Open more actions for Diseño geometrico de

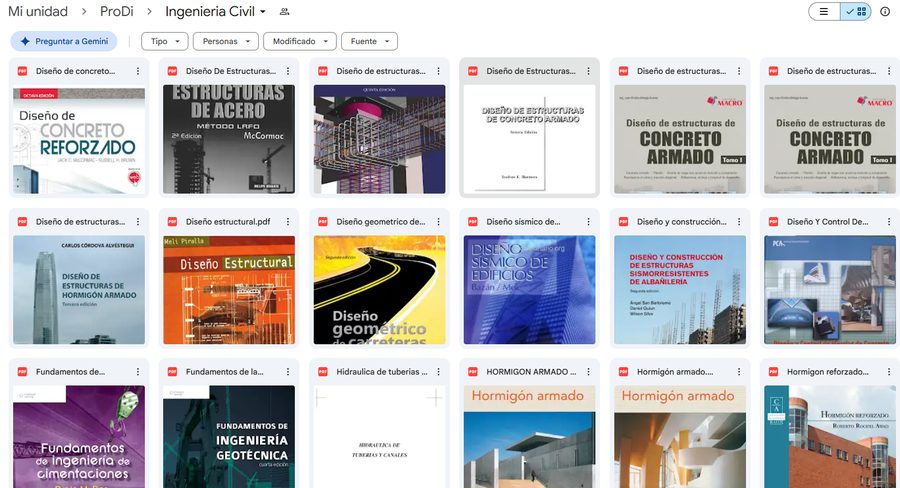[x=439, y=222]
